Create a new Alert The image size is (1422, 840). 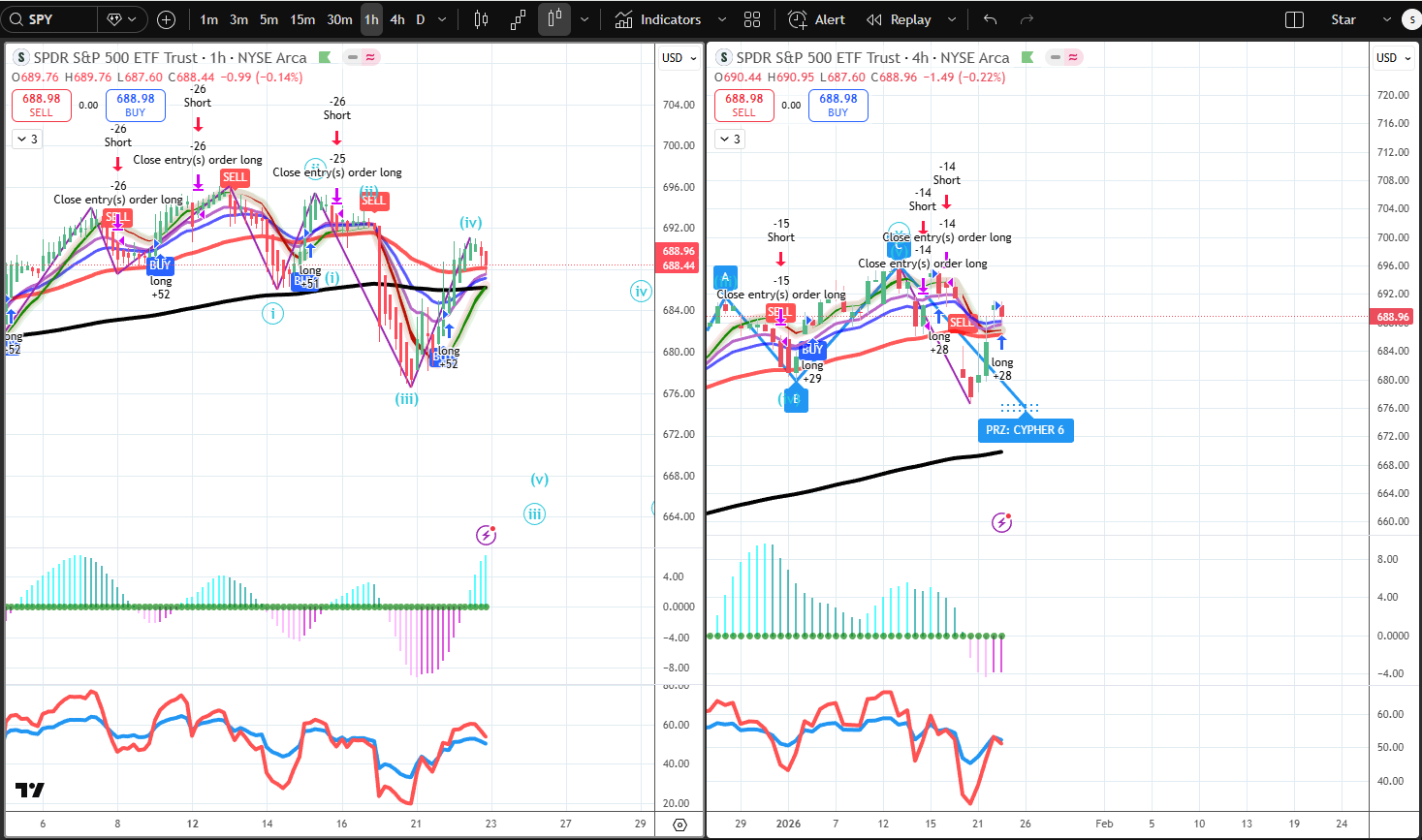tap(817, 19)
